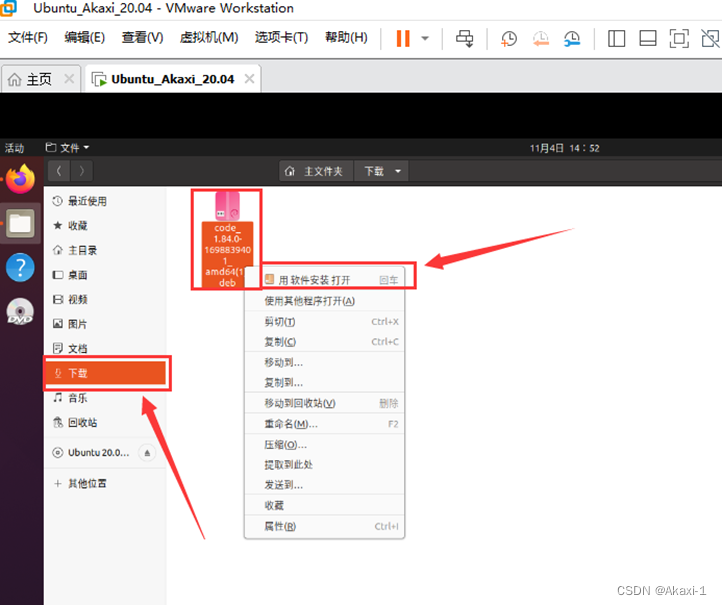Open the 查看(V) menu
Screen dimensions: 722x605
point(142,37)
